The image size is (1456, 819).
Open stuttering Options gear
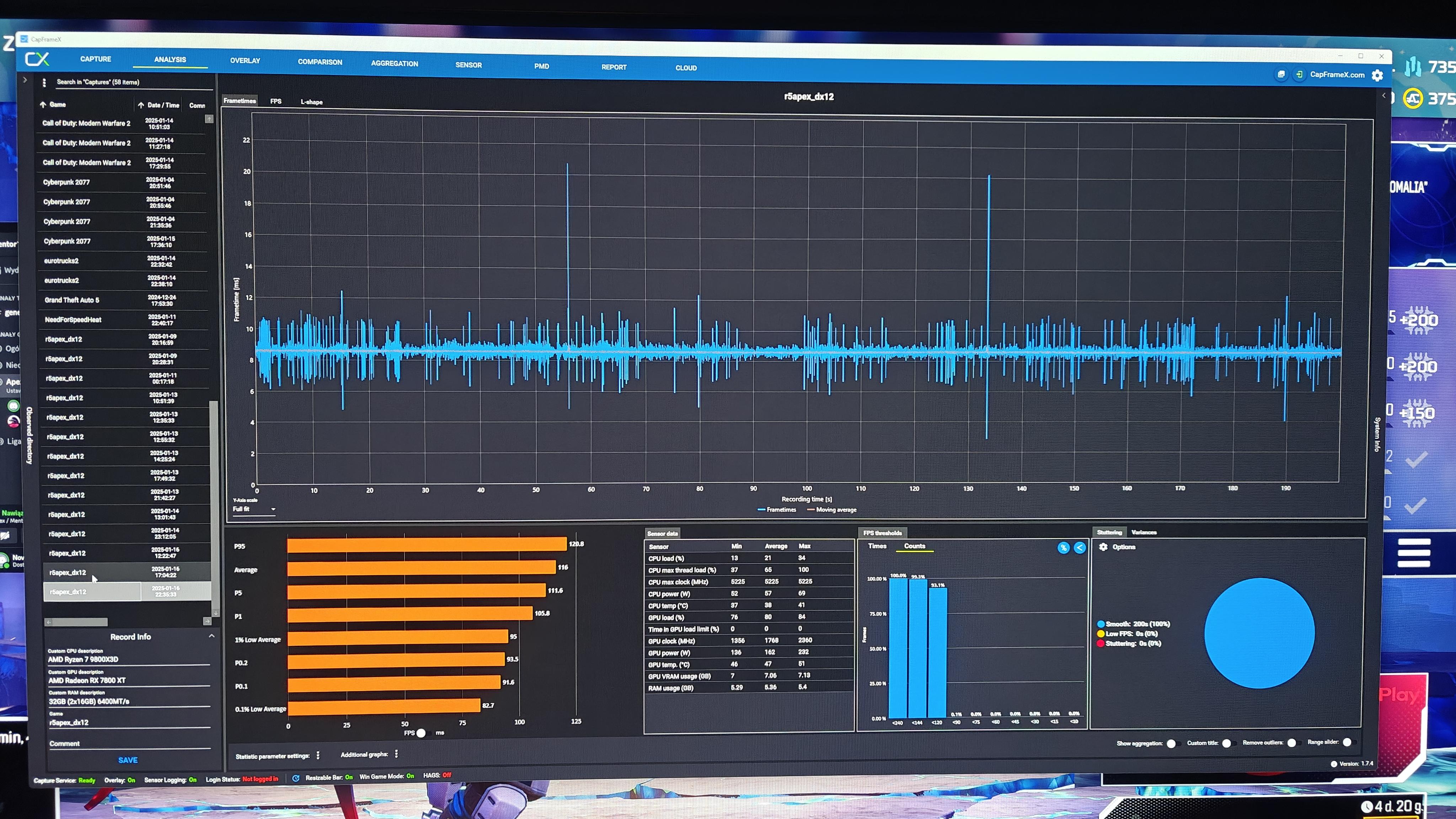1103,547
